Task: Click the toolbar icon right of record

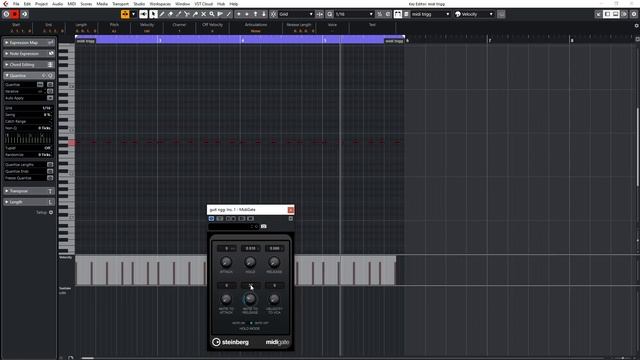Action: 24,14
